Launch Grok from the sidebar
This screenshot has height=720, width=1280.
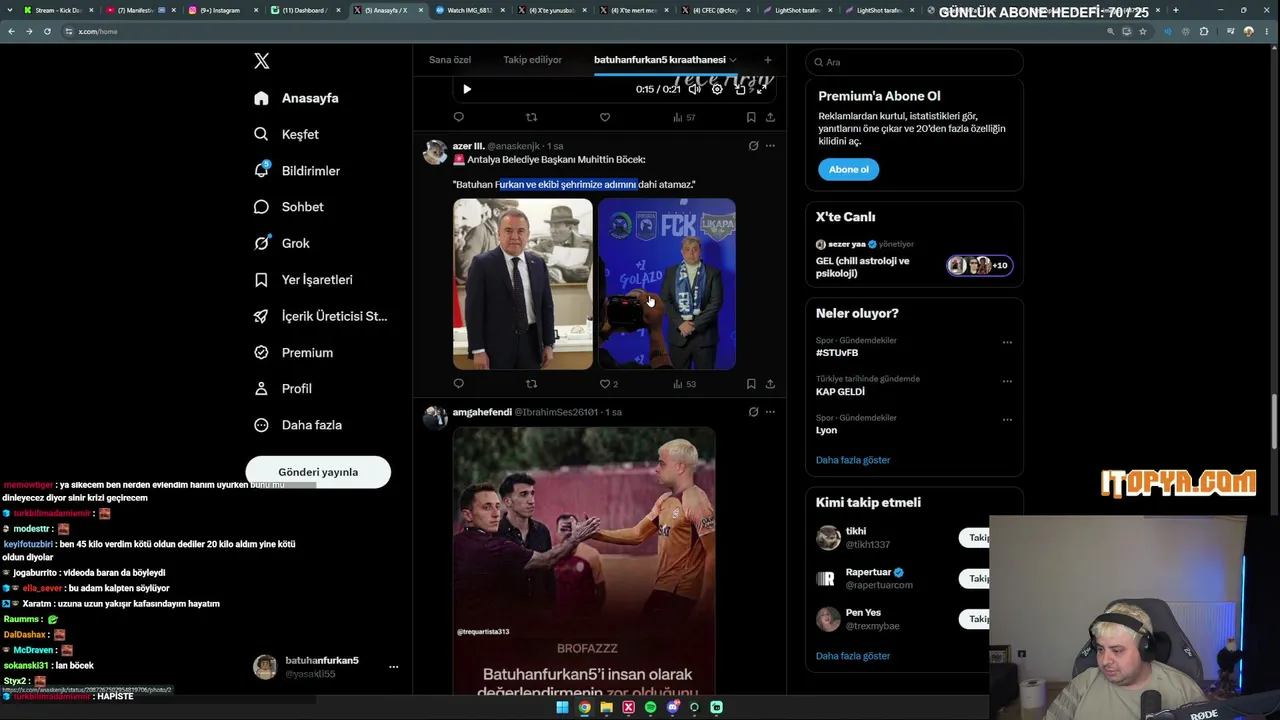[281, 243]
